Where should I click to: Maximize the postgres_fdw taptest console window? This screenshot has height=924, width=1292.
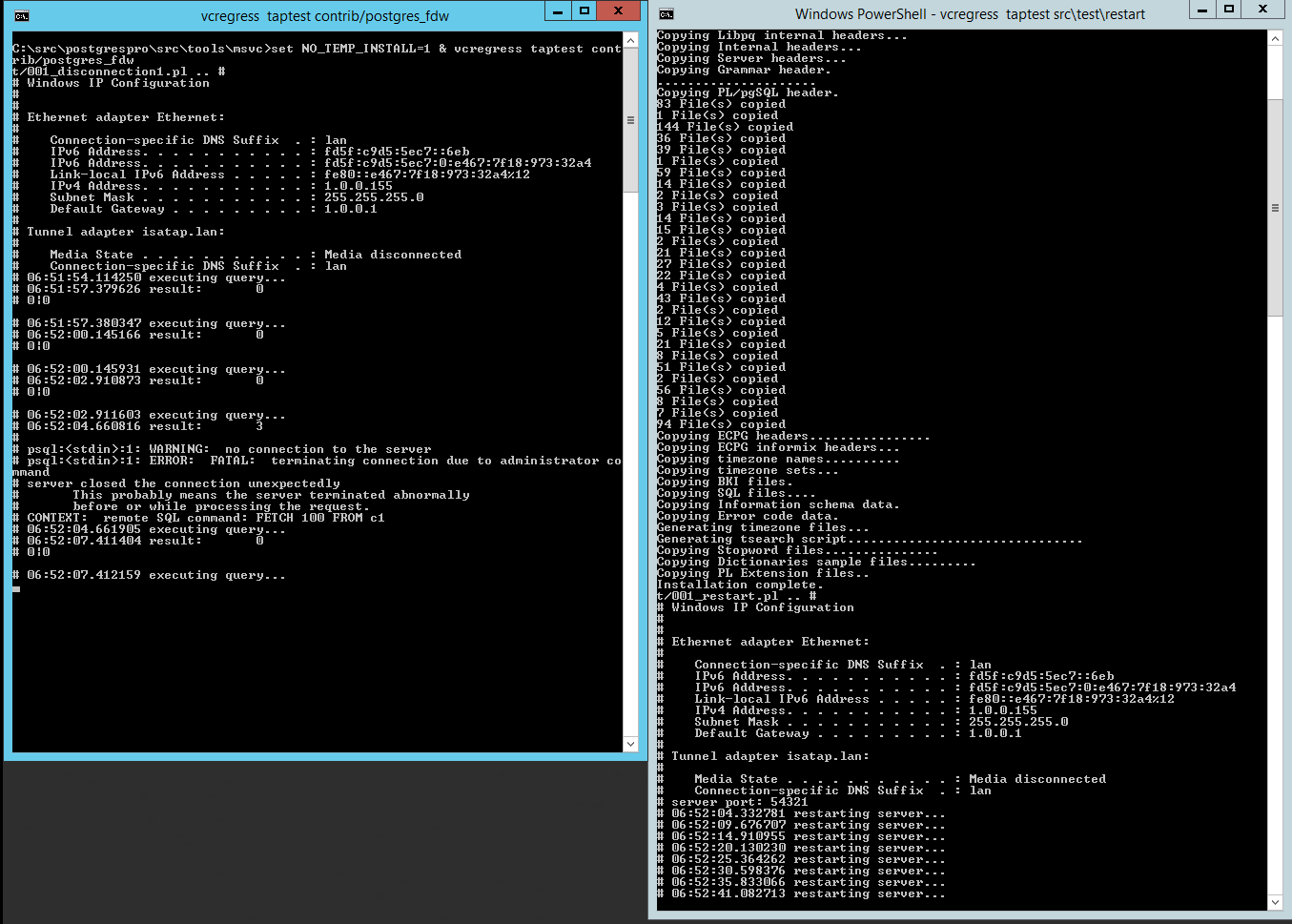[x=584, y=11]
